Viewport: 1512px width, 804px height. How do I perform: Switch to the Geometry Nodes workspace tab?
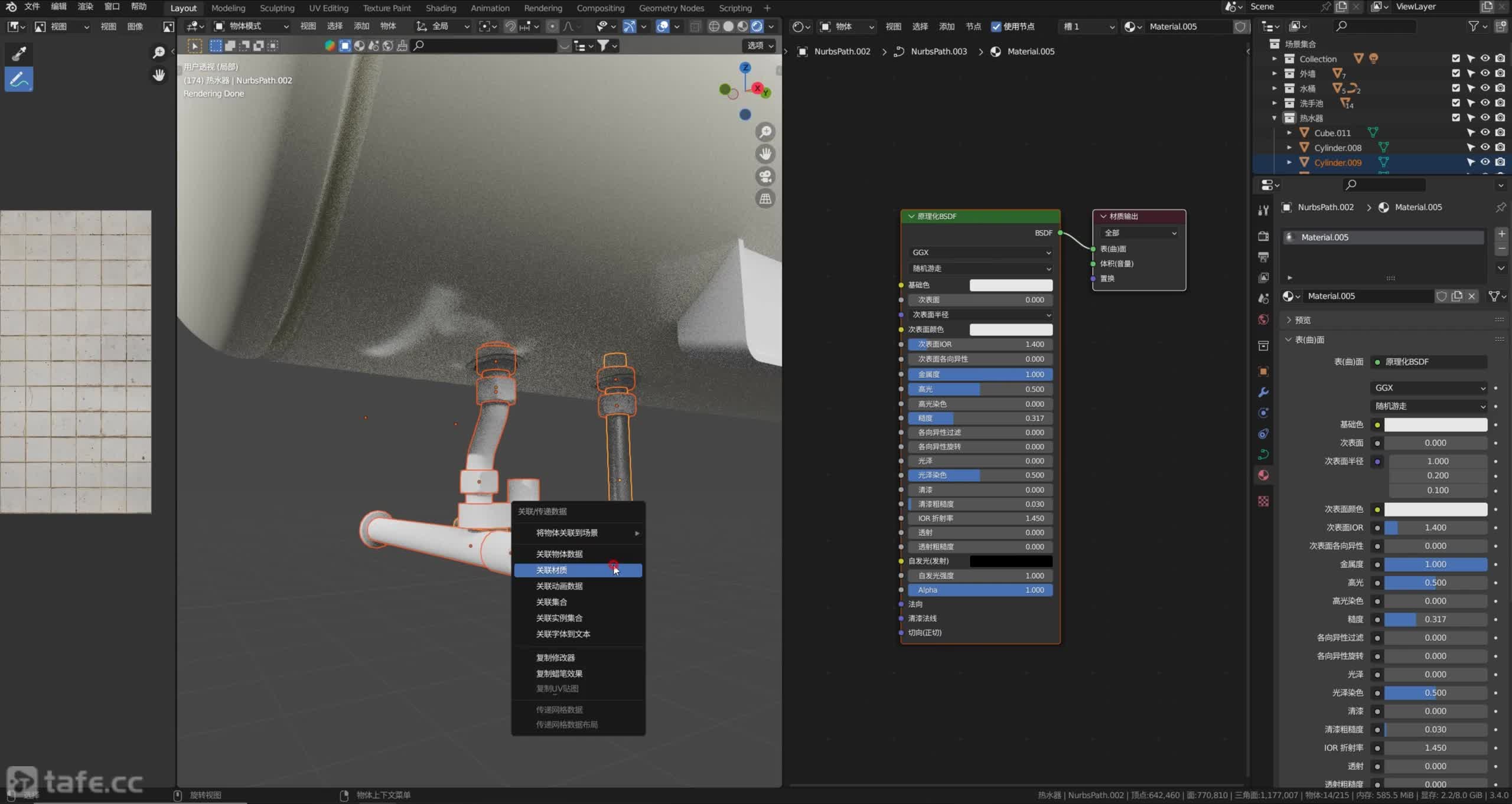pyautogui.click(x=671, y=8)
